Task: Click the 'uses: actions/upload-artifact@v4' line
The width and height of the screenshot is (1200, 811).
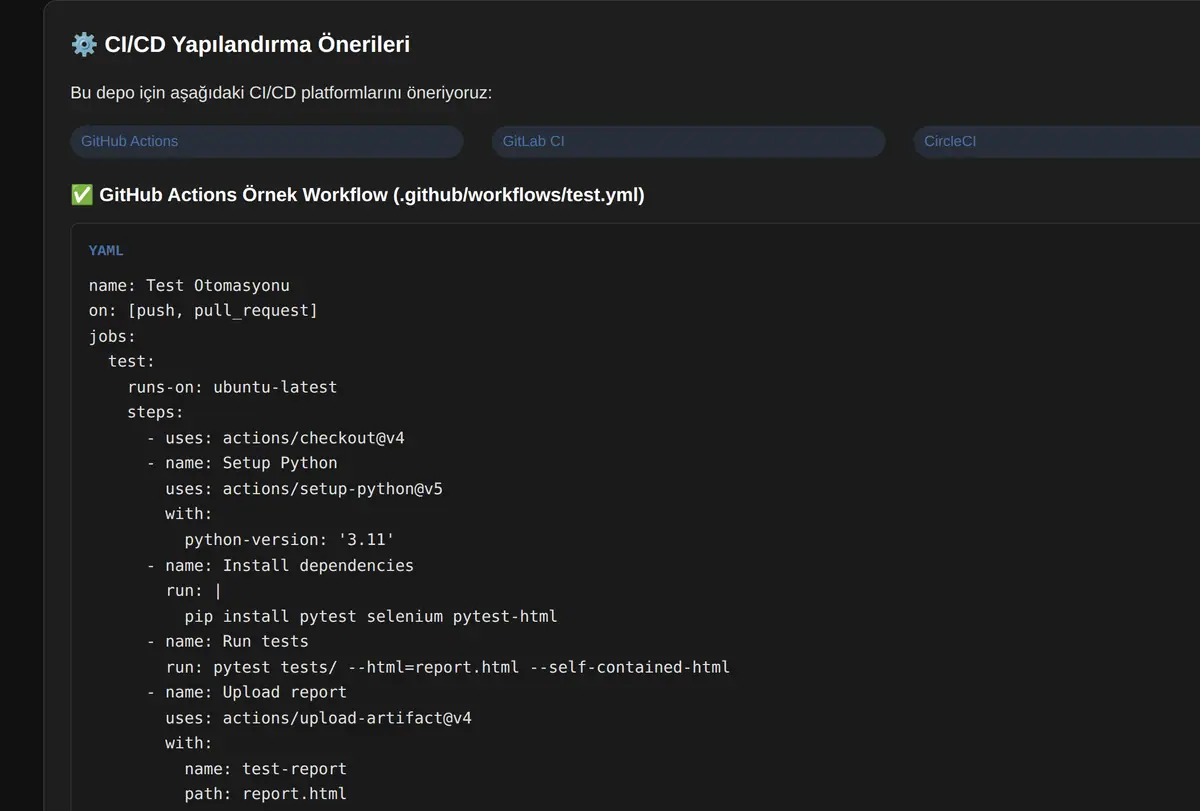Action: click(319, 718)
